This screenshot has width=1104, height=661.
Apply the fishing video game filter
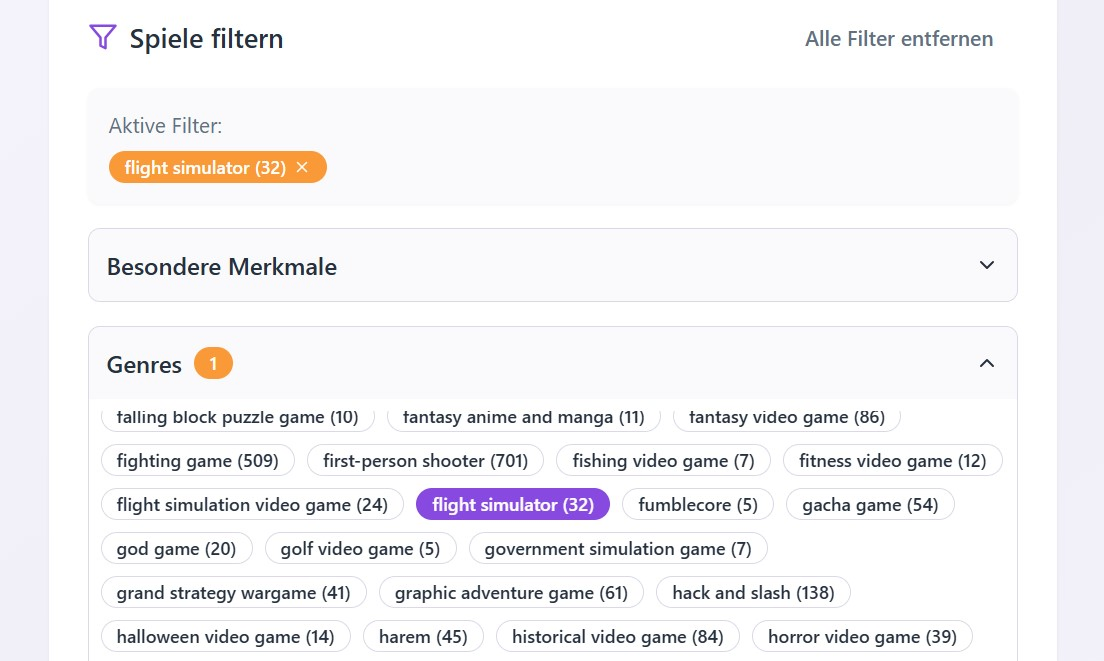click(x=663, y=460)
